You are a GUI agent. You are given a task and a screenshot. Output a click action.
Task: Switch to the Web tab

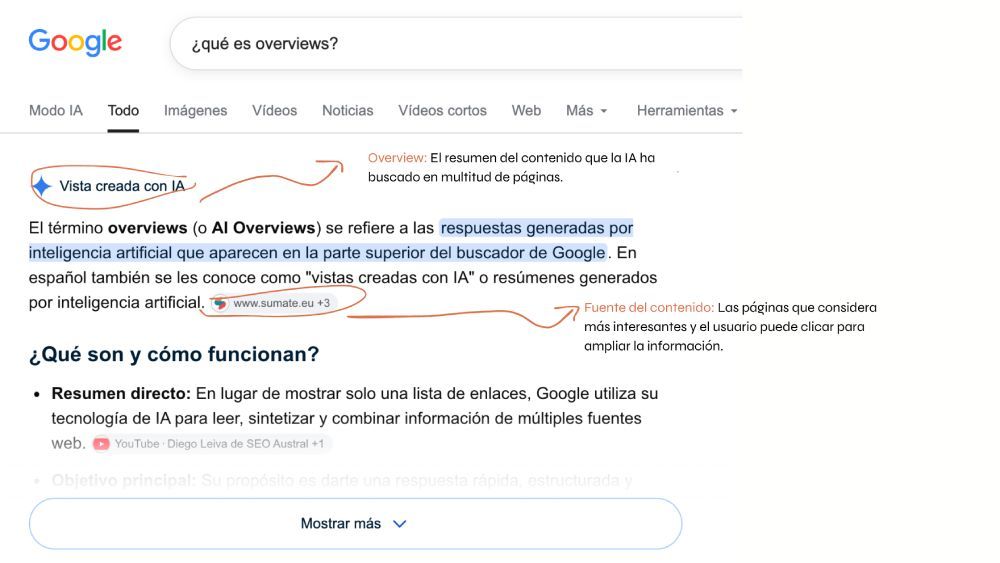526,110
